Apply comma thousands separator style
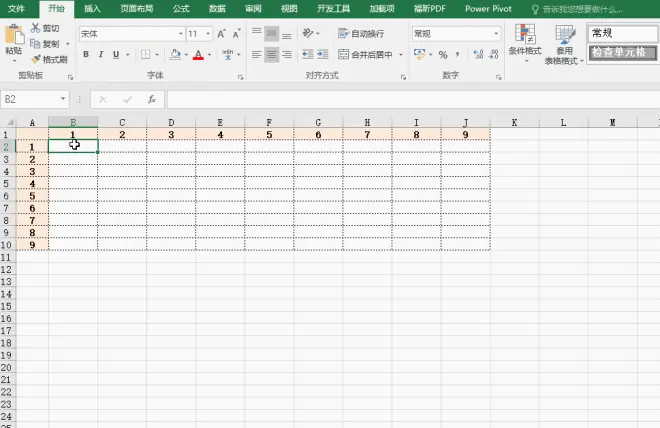This screenshot has height=428, width=660. 458,54
